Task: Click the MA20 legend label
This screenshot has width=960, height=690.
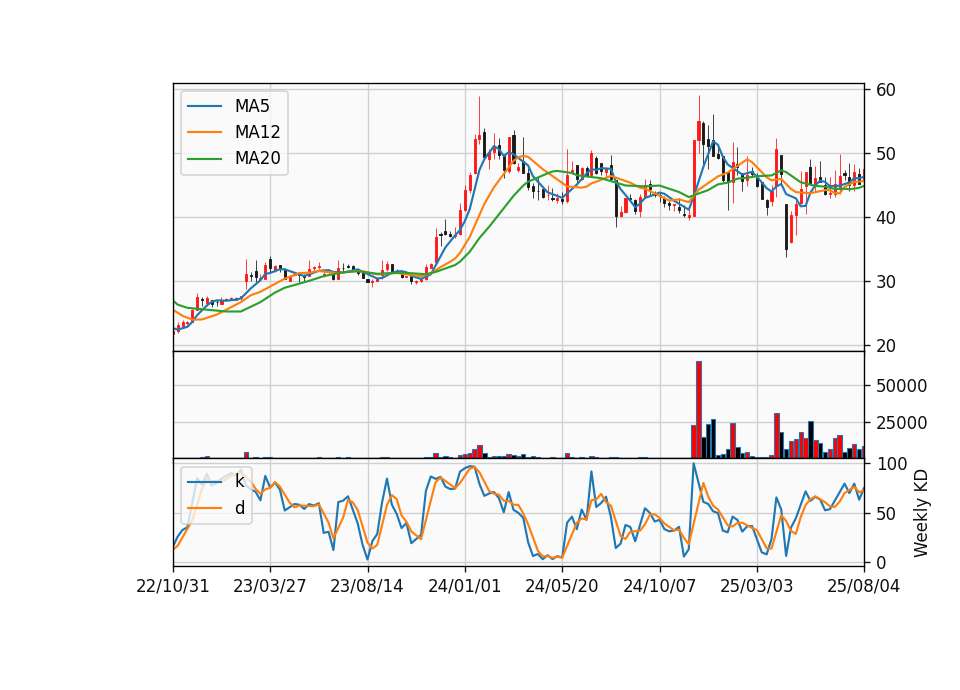Action: (x=257, y=158)
